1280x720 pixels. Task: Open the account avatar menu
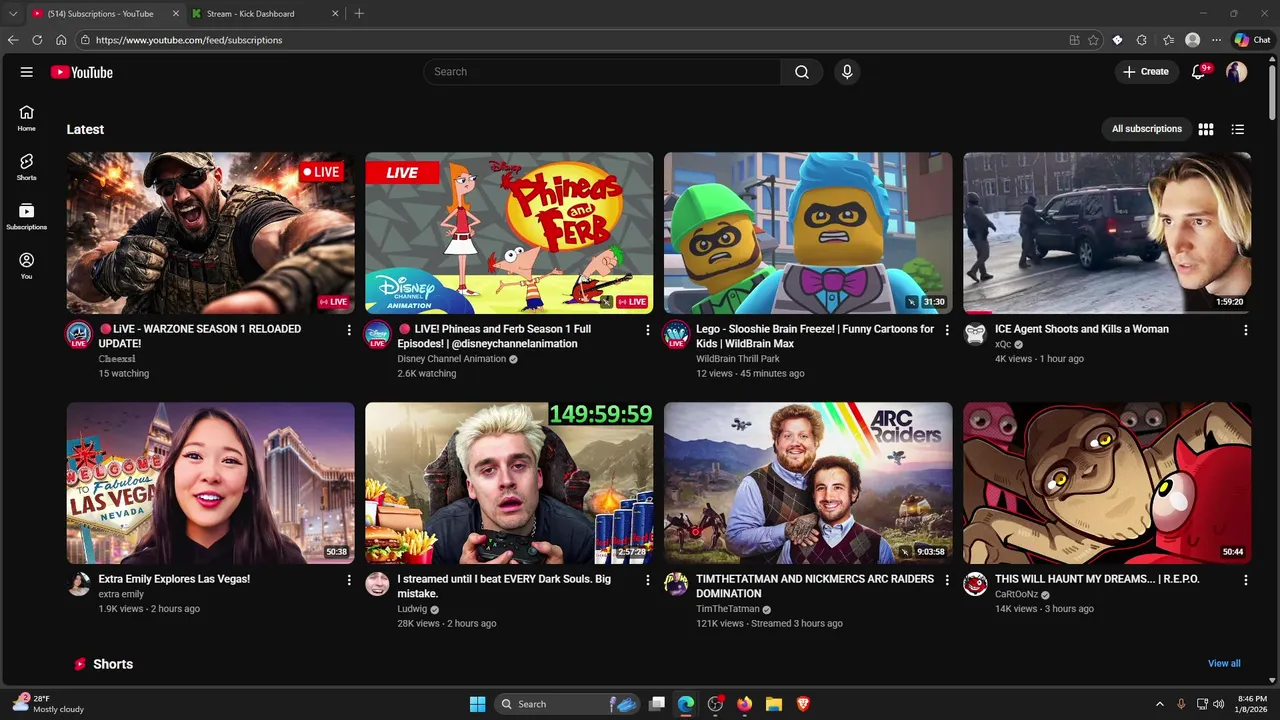1237,72
